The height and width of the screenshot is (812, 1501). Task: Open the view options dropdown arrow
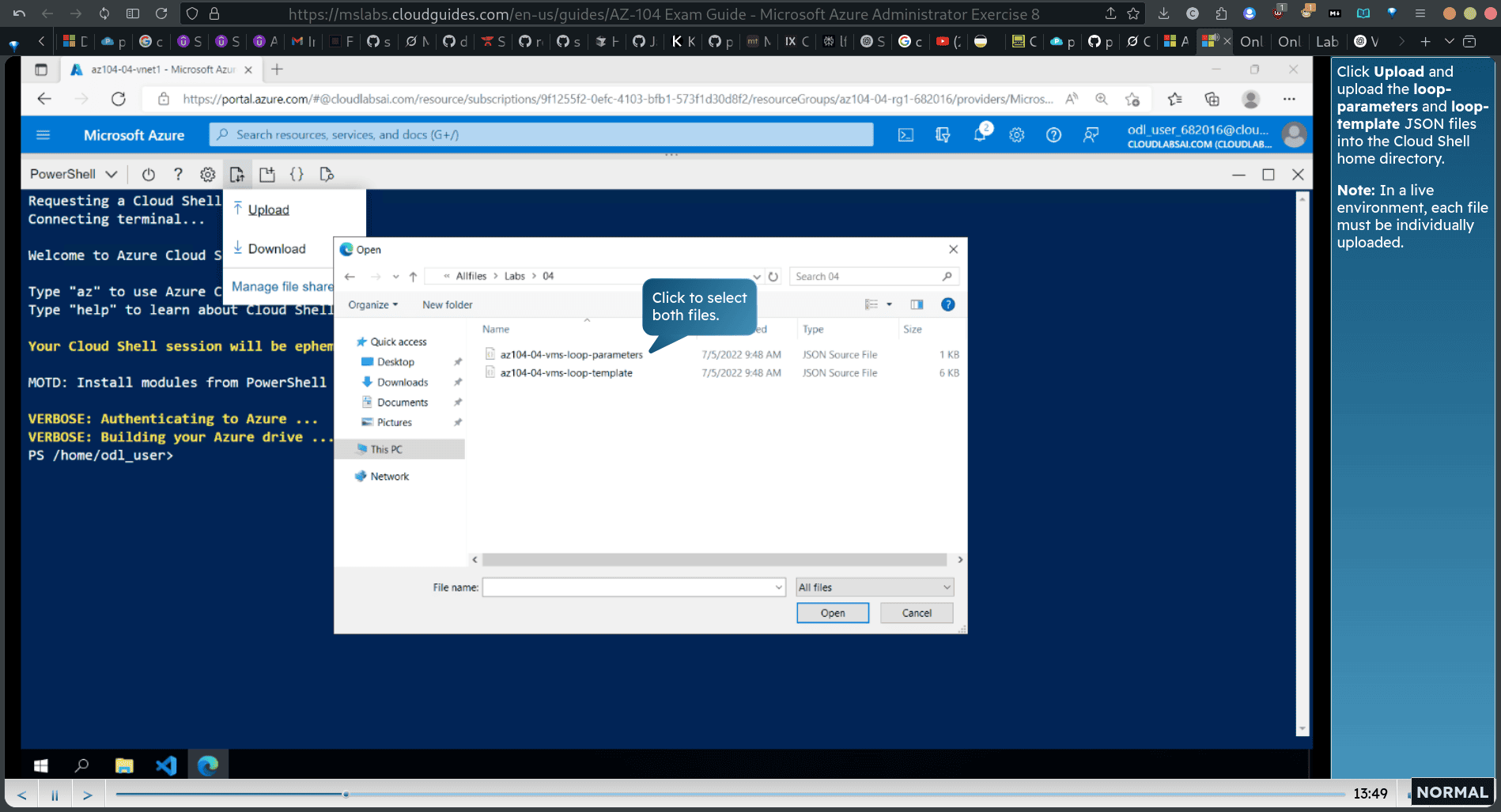tap(889, 304)
